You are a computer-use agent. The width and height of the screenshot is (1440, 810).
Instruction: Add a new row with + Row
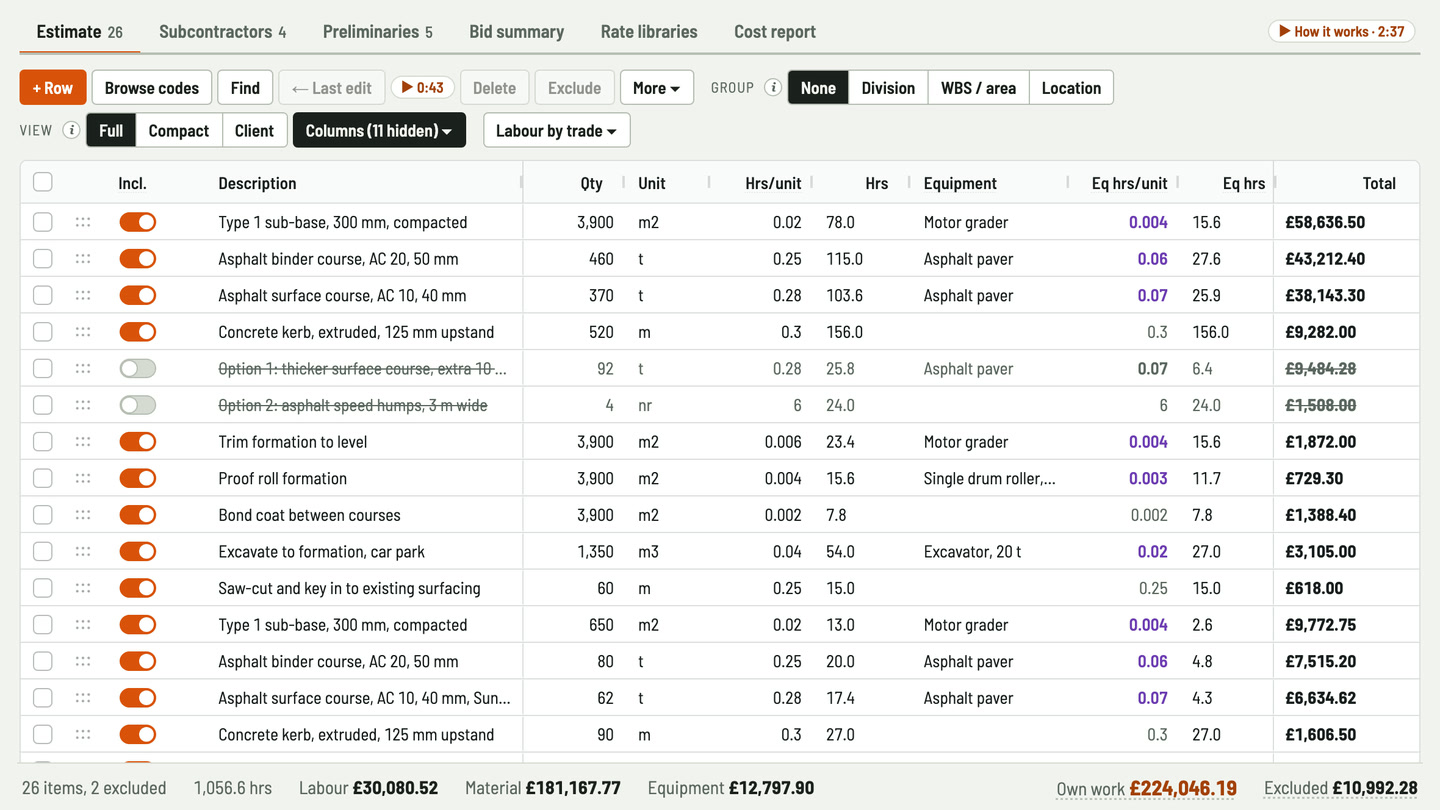point(53,88)
